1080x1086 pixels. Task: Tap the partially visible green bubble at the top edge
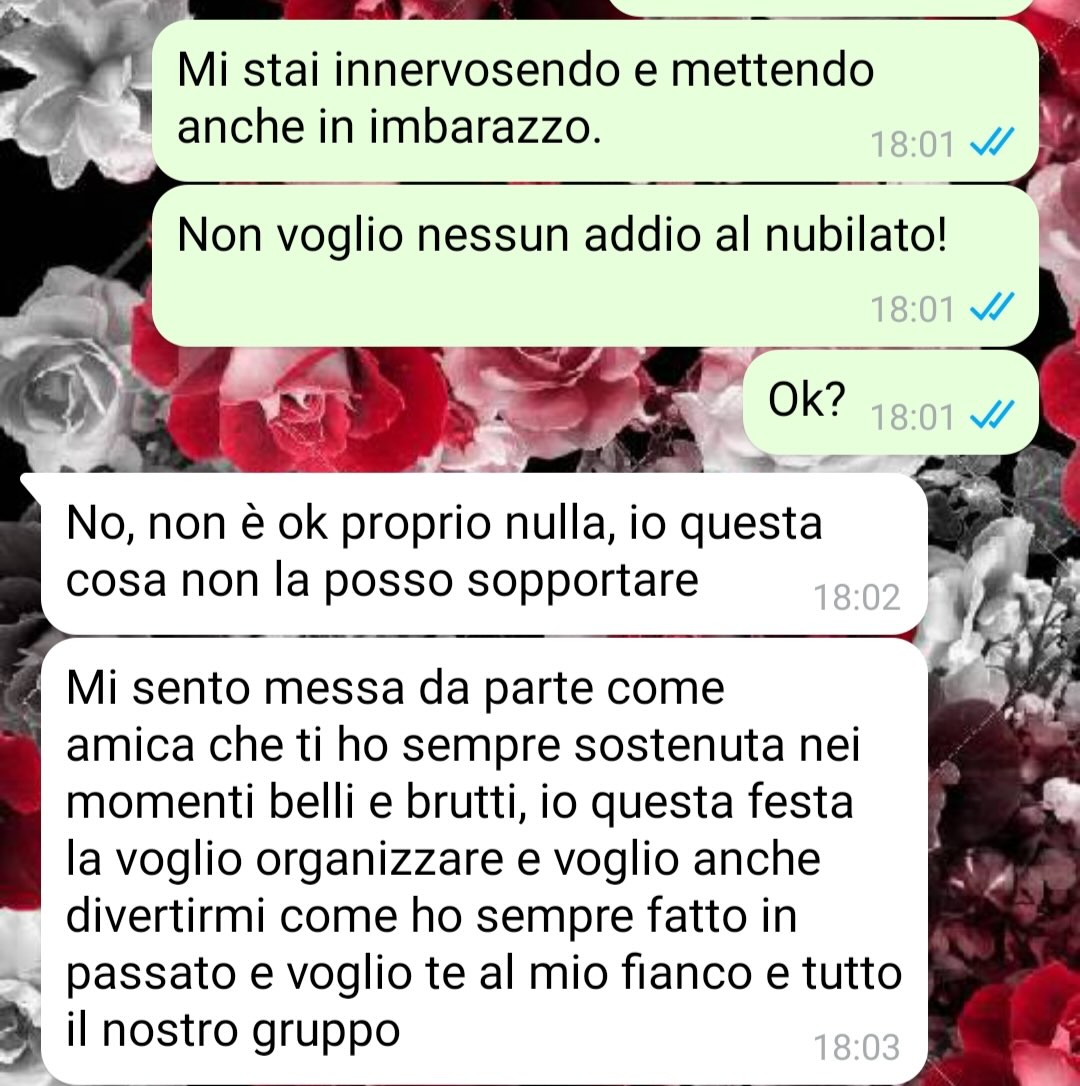click(821, 7)
